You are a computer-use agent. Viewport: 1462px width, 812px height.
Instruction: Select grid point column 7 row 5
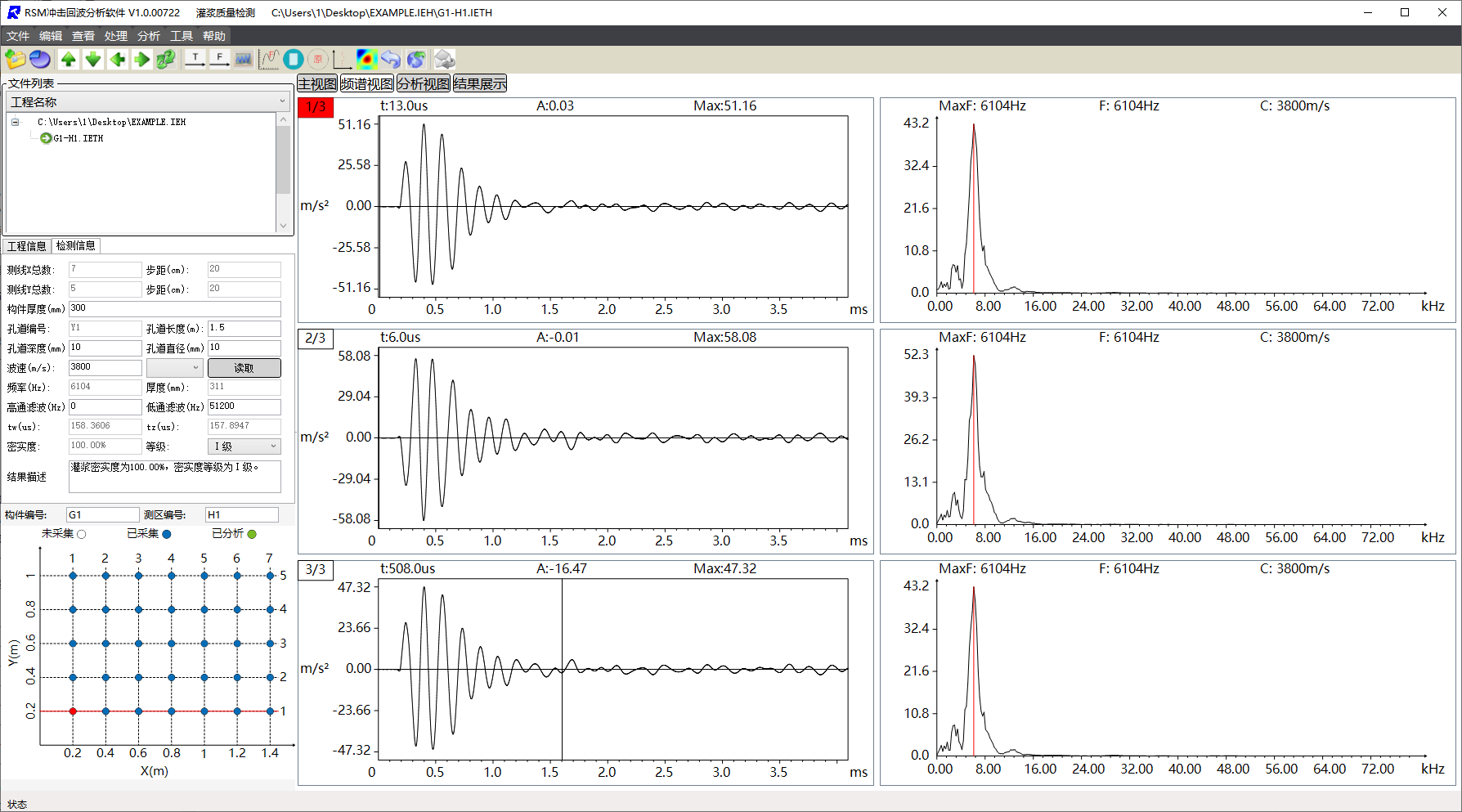[270, 576]
